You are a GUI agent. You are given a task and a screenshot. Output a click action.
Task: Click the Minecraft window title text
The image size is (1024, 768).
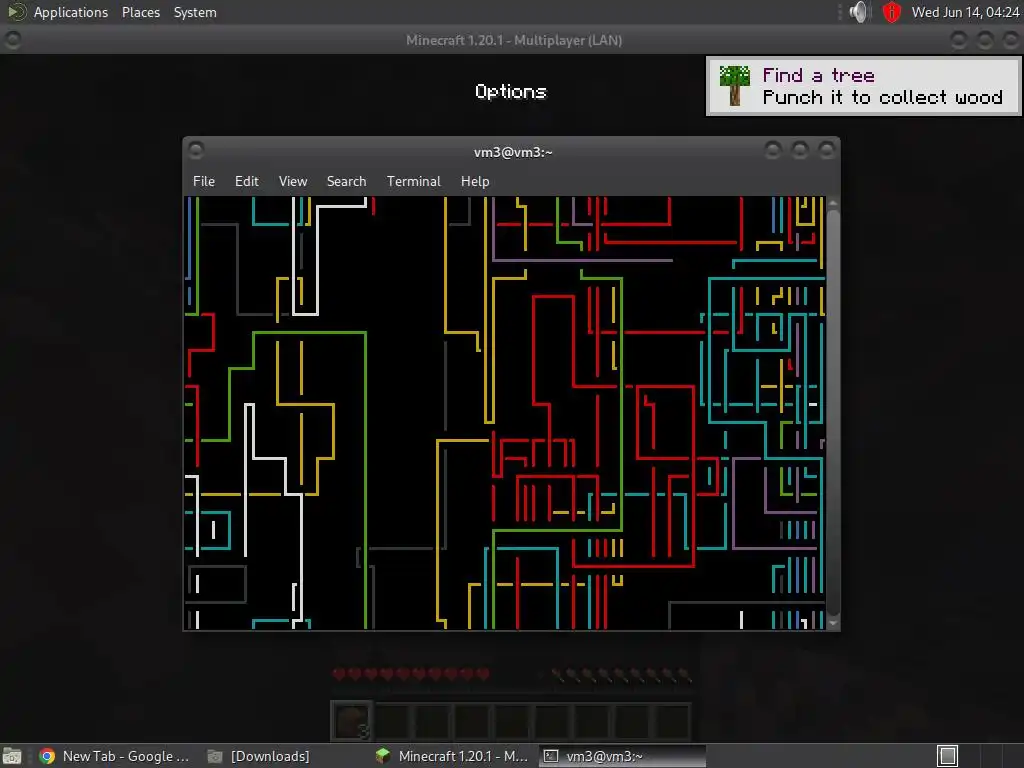pyautogui.click(x=514, y=40)
